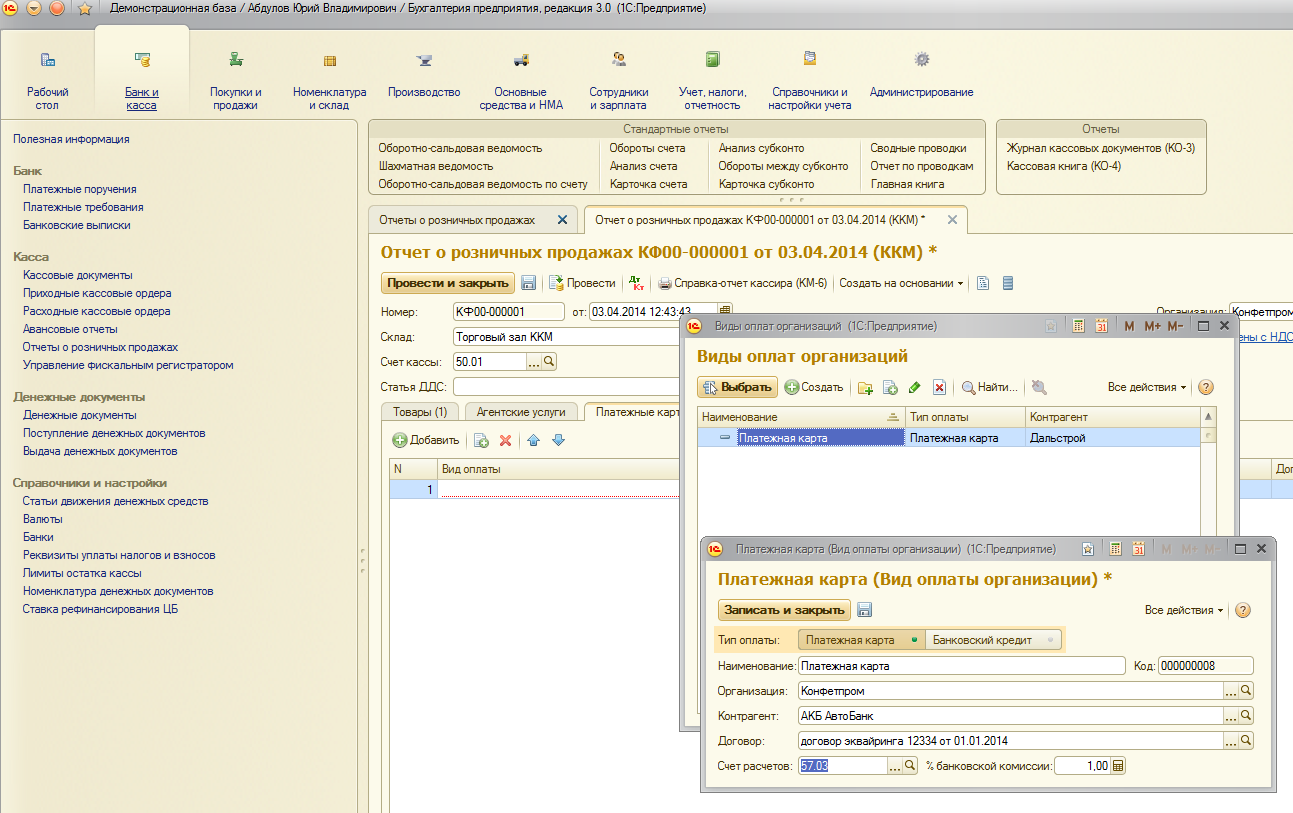Select the Платежная карта row in the list
1293x813 pixels.
[x=948, y=438]
